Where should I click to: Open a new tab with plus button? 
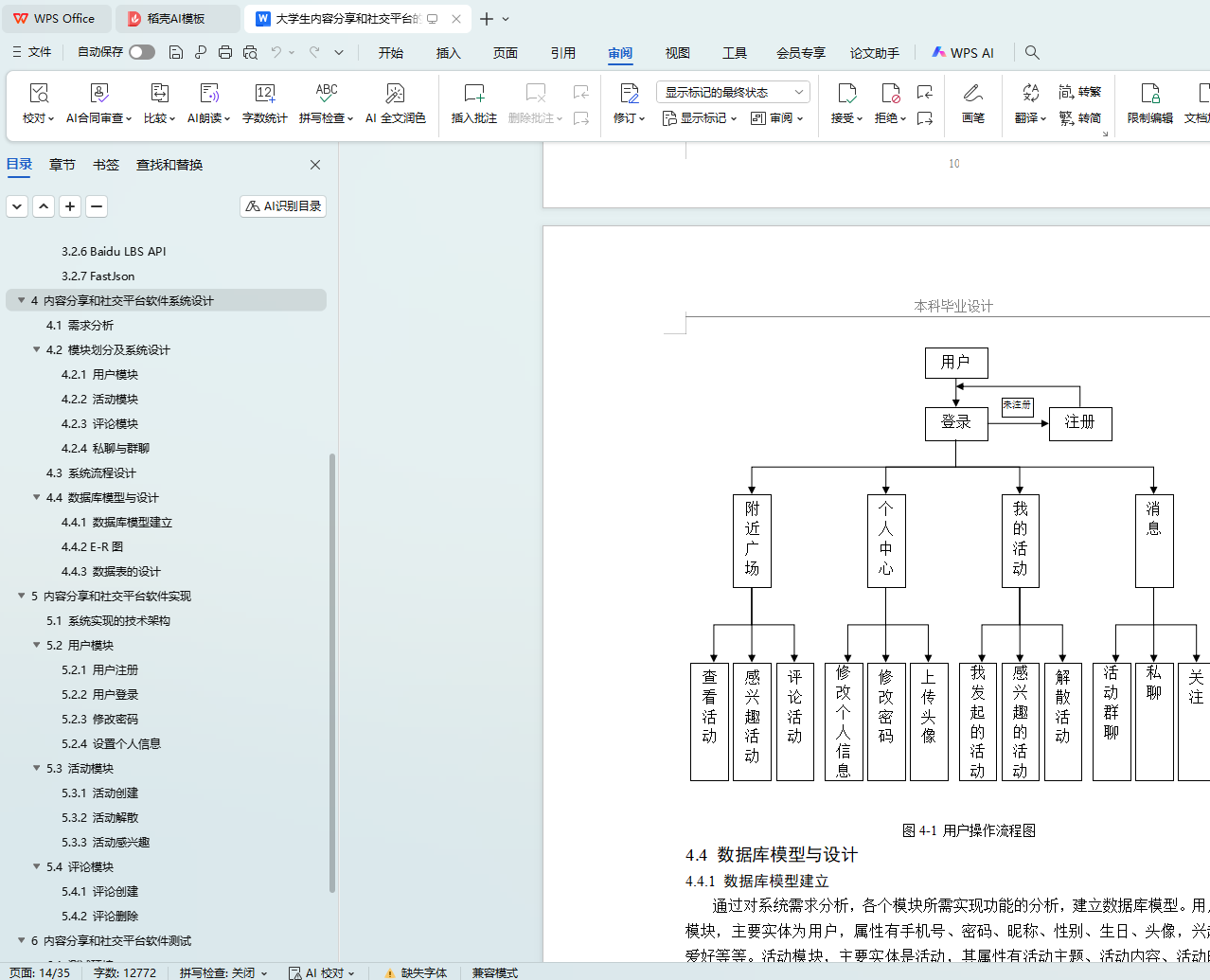pos(487,19)
